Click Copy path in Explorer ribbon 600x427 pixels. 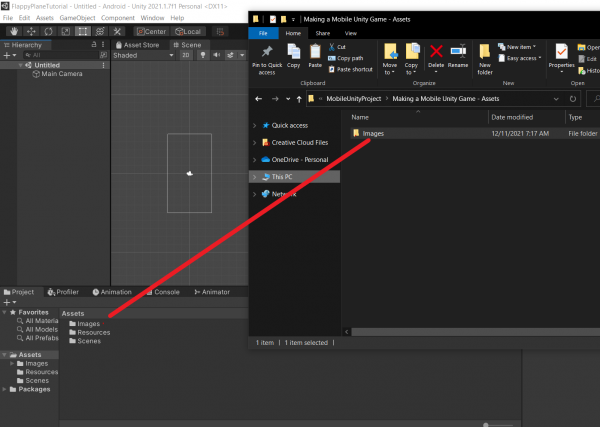coord(346,58)
